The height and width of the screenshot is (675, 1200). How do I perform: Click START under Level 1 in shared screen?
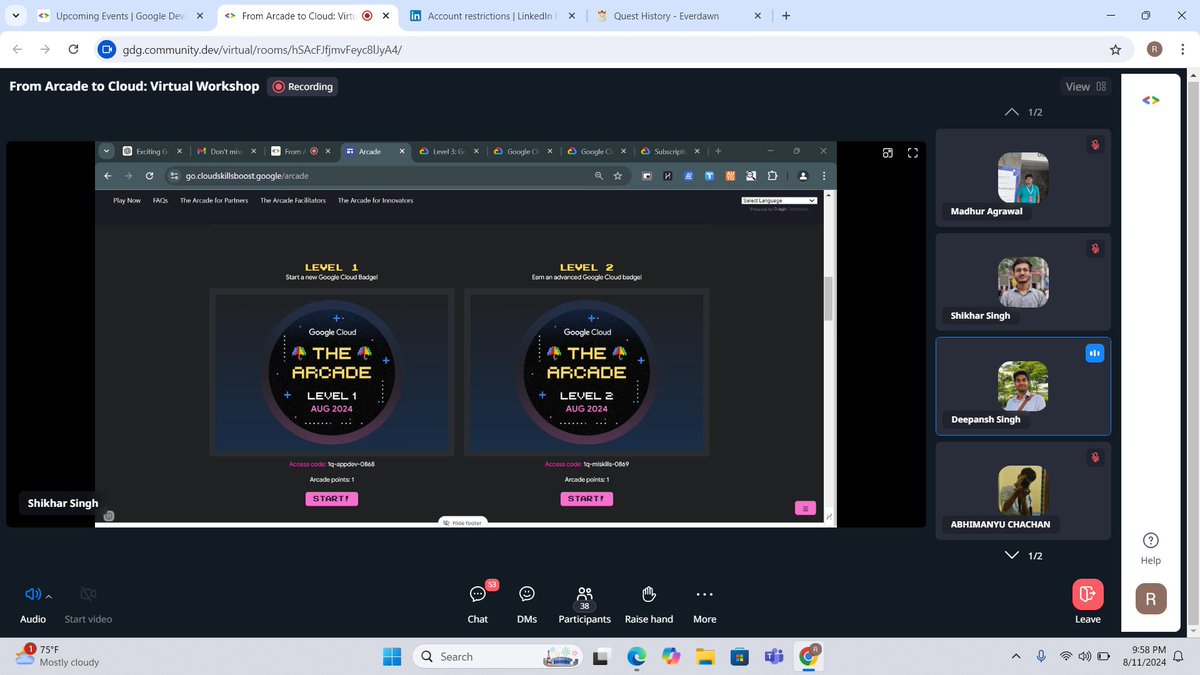click(331, 498)
